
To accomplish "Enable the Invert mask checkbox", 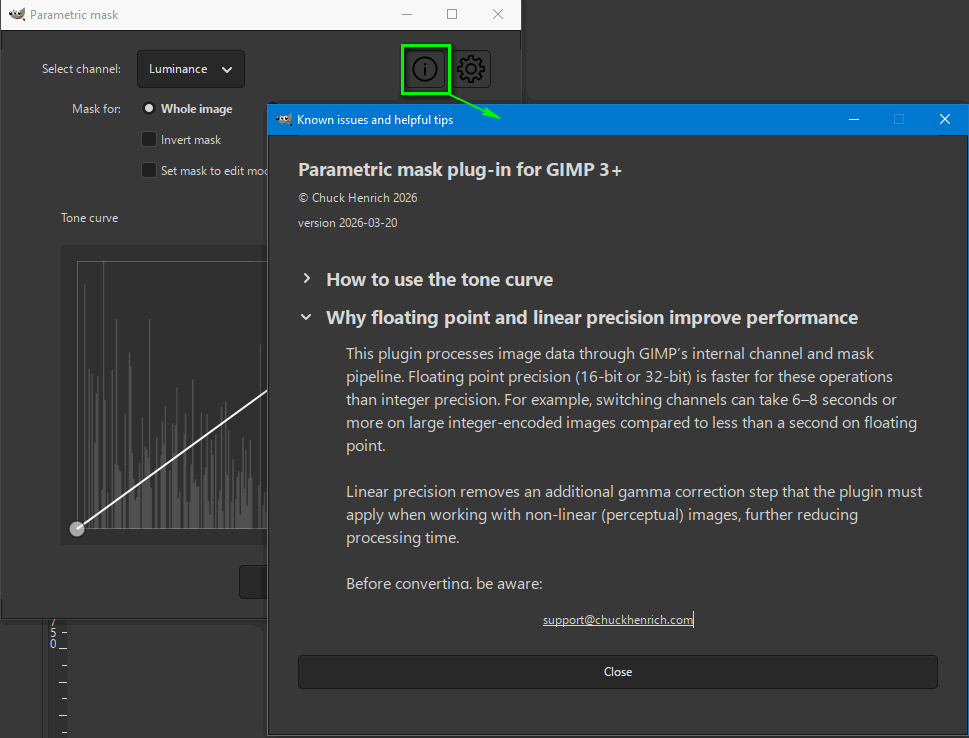I will point(149,140).
